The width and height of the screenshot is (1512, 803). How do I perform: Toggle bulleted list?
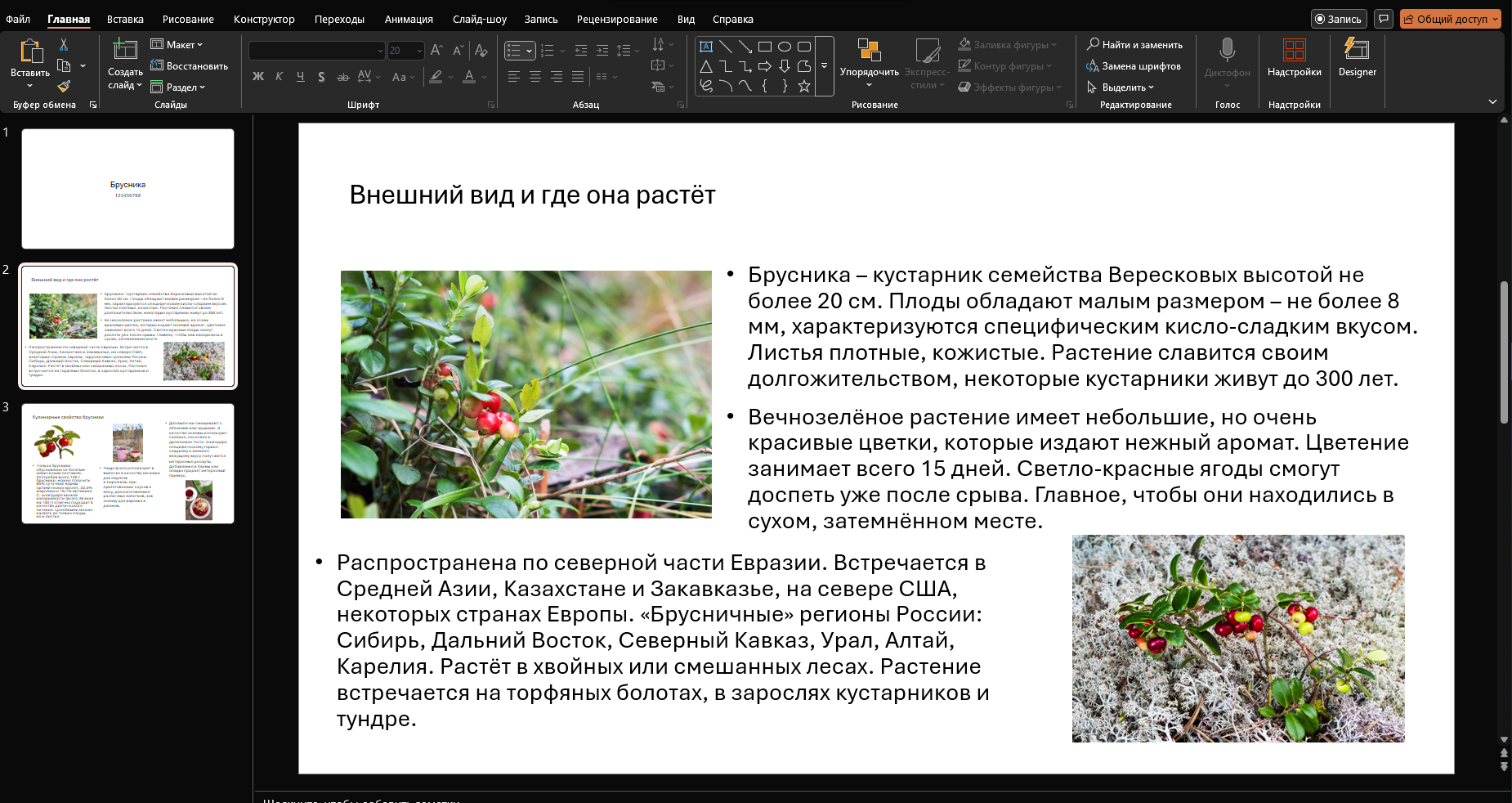(513, 51)
